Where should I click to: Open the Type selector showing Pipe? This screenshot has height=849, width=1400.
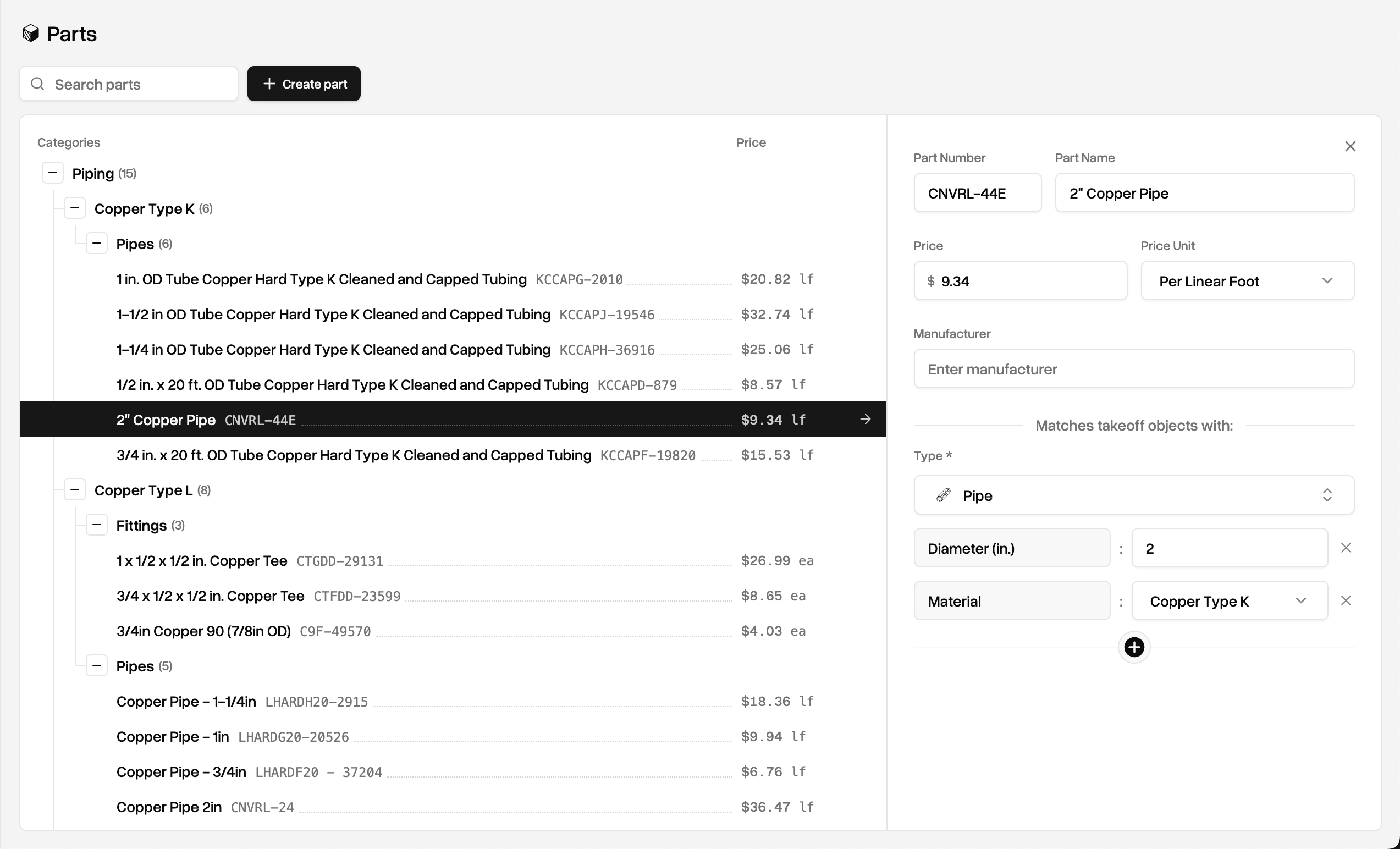click(1133, 495)
